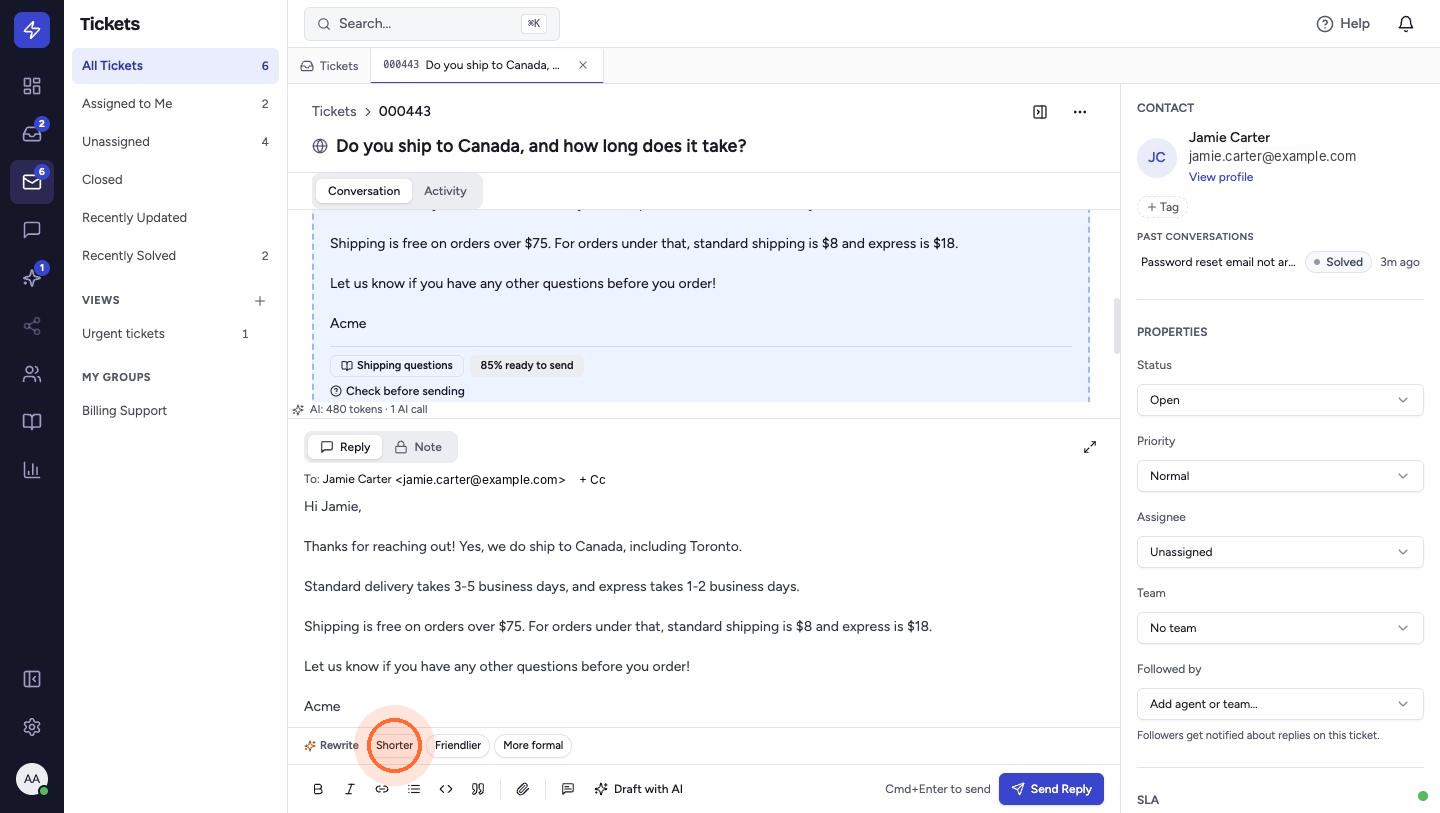This screenshot has width=1440, height=813.
Task: Select the Reply tab
Action: 345,447
